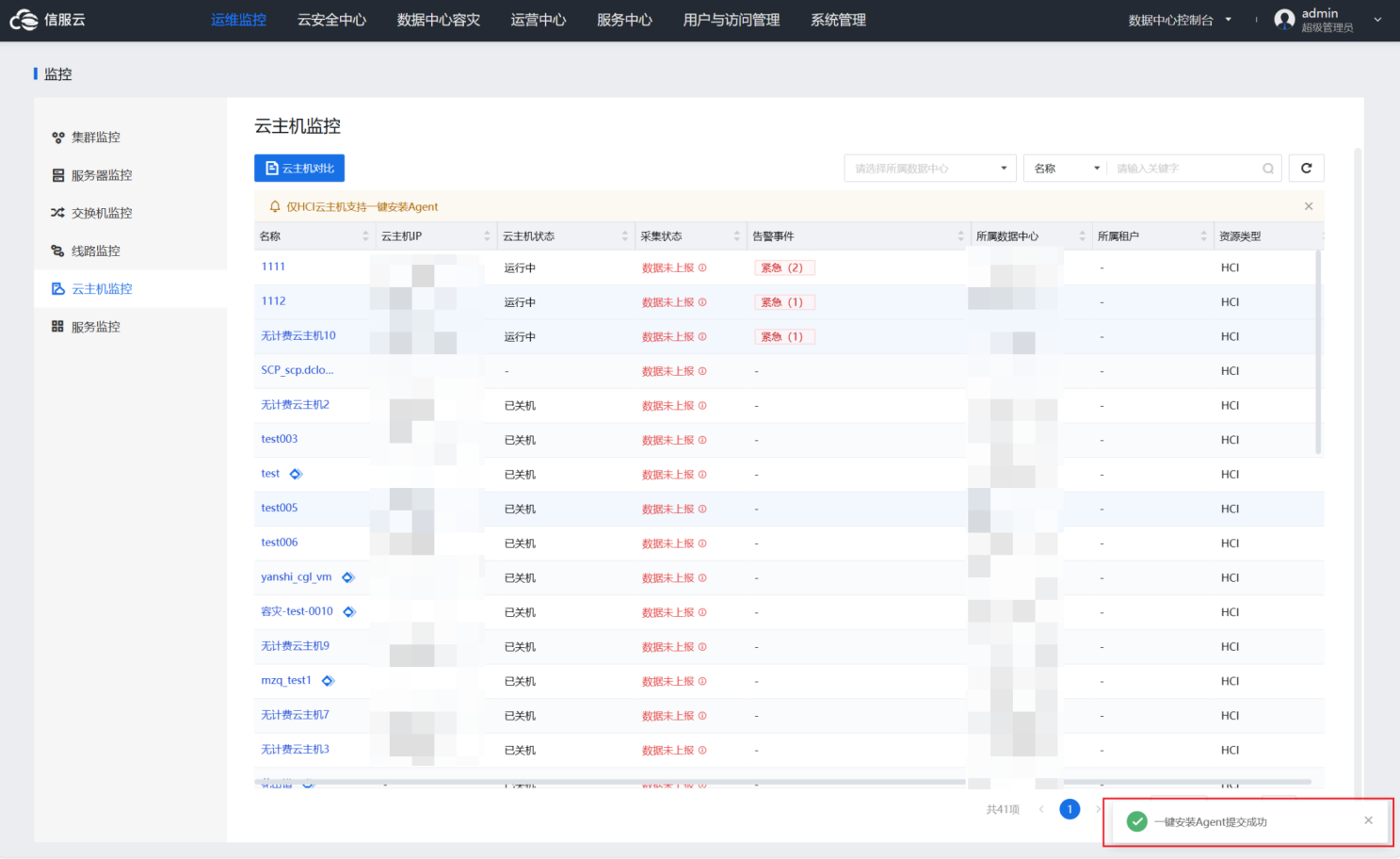Click the tag icon beside 容灾-test-0010
This screenshot has height=859, width=1400.
pos(348,611)
